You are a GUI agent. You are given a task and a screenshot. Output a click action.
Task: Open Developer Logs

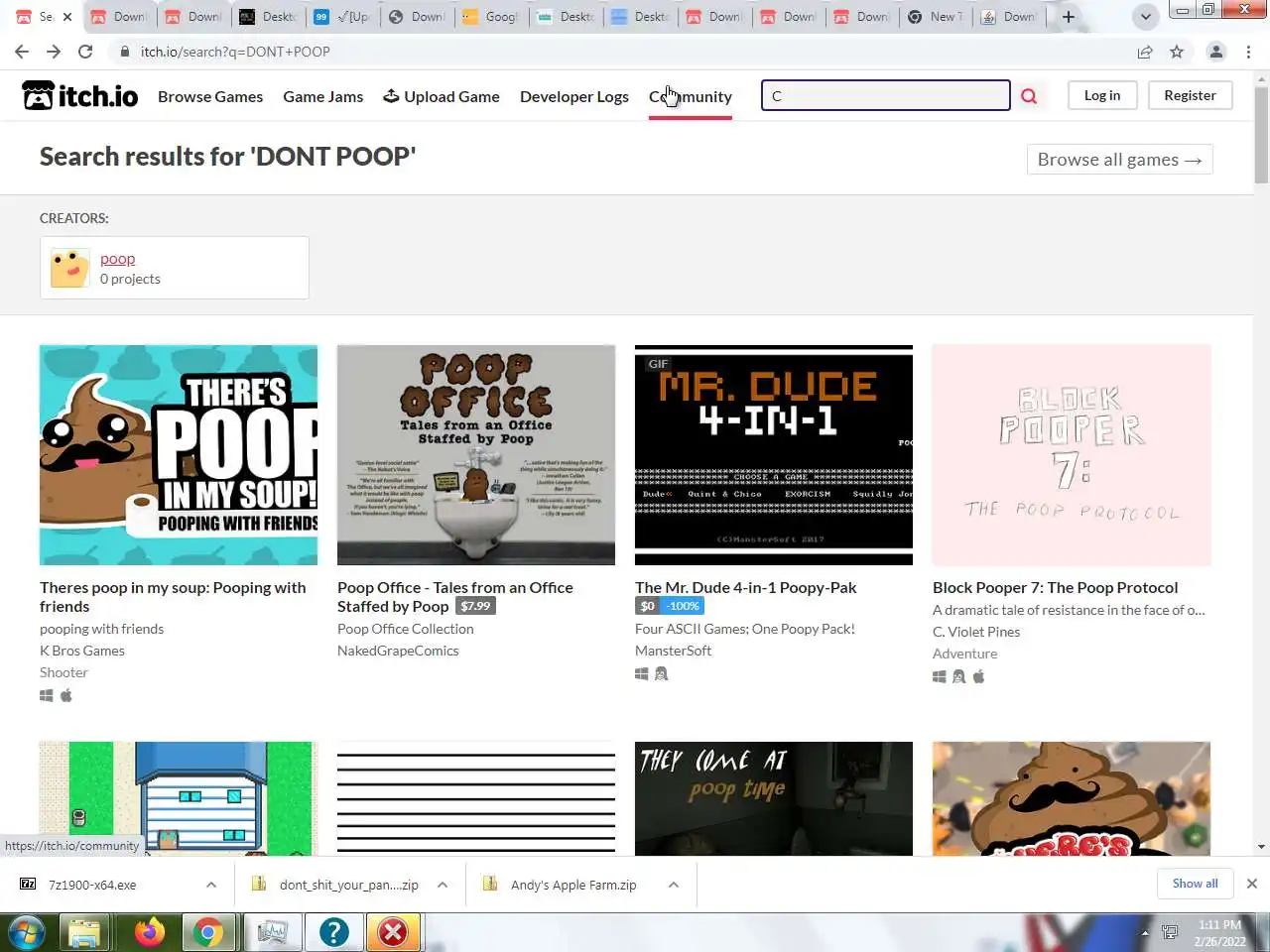574,96
